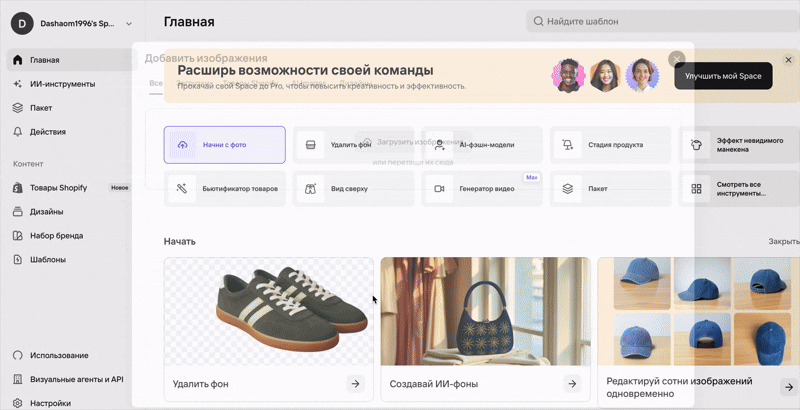Click the magnifier icon in search bar
This screenshot has height=410, width=800.
[538, 21]
